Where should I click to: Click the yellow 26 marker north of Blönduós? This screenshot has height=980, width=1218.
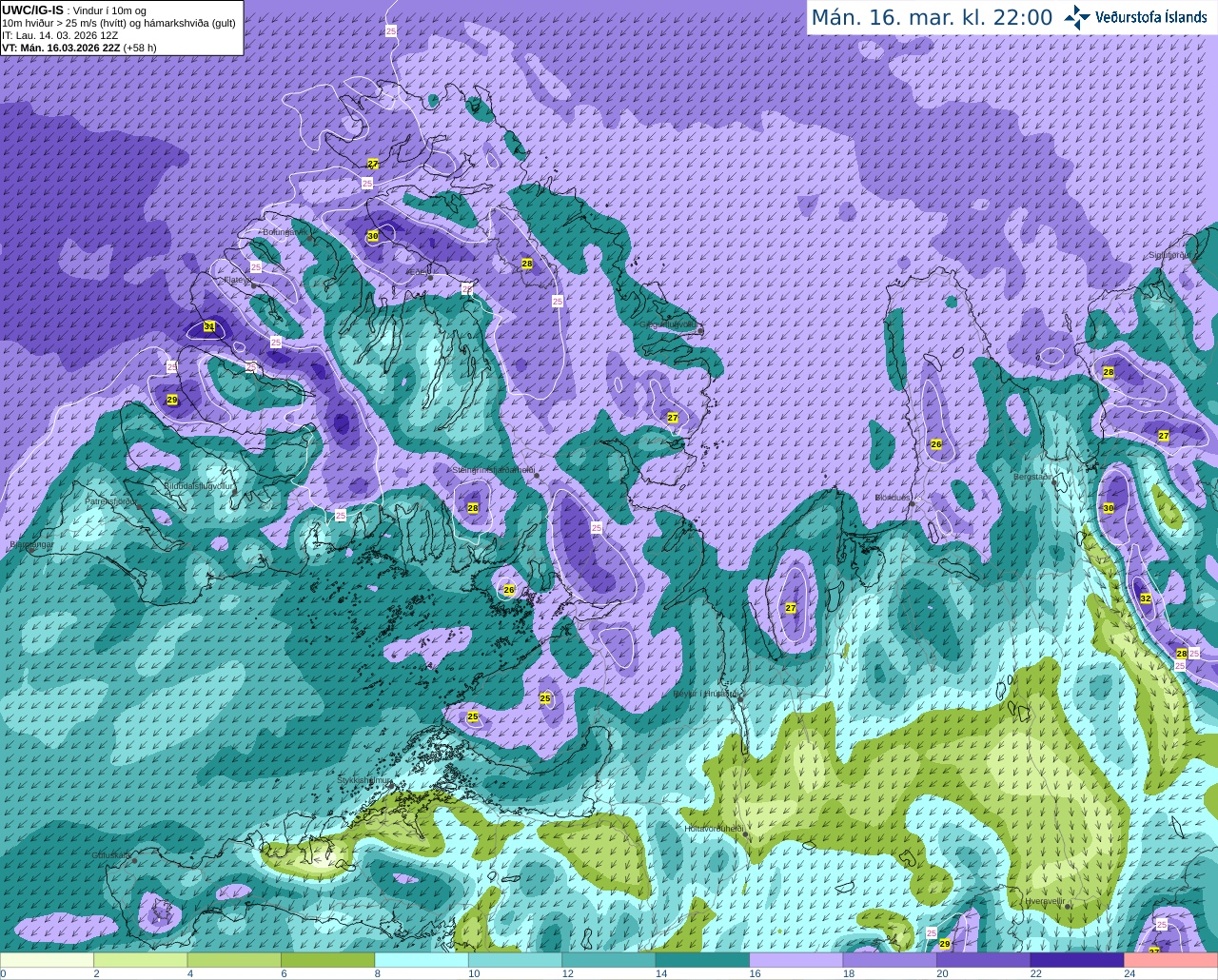pyautogui.click(x=936, y=444)
